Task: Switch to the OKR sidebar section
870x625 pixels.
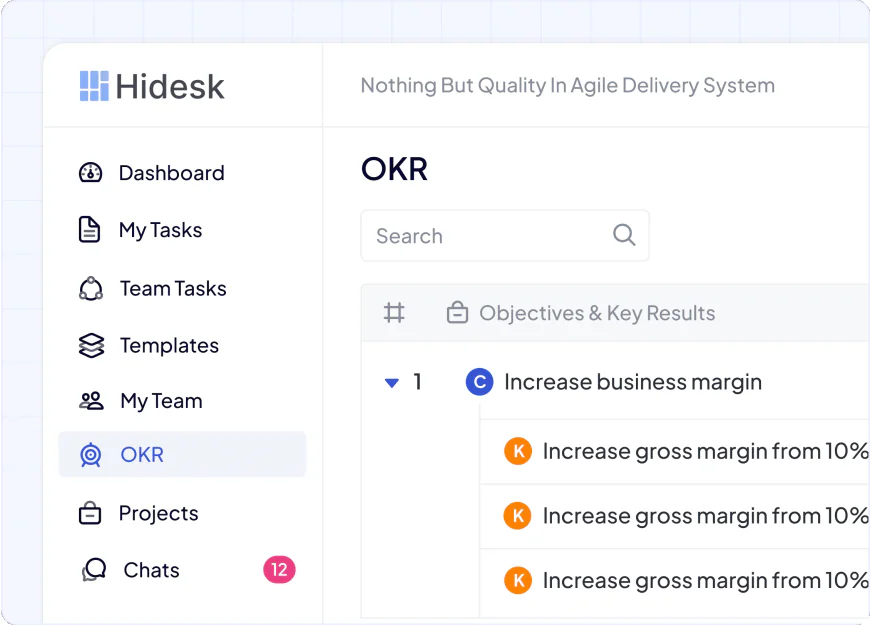Action: pos(142,454)
